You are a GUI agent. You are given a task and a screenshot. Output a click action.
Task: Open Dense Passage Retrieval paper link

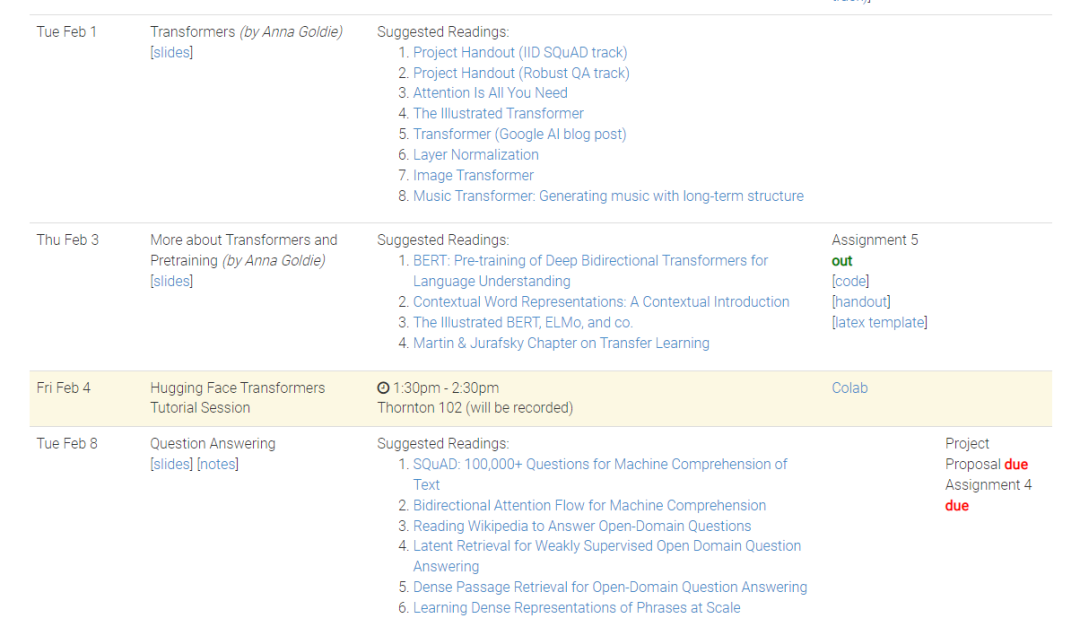[610, 587]
